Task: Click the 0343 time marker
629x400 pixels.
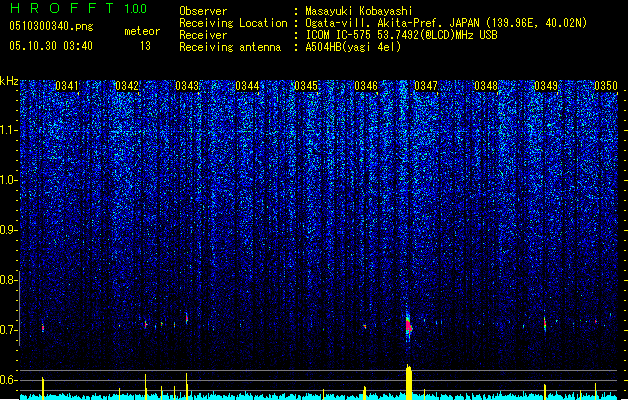Action: [x=187, y=86]
